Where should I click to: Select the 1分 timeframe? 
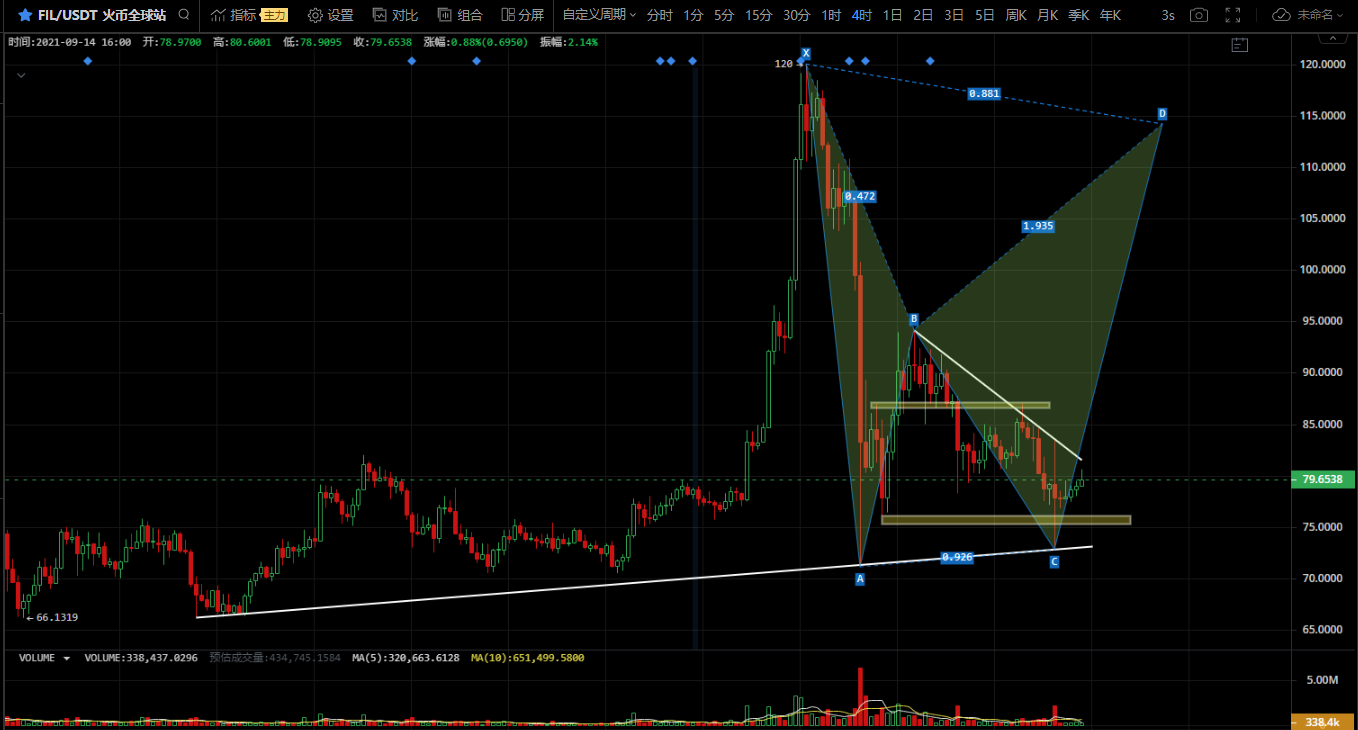693,15
